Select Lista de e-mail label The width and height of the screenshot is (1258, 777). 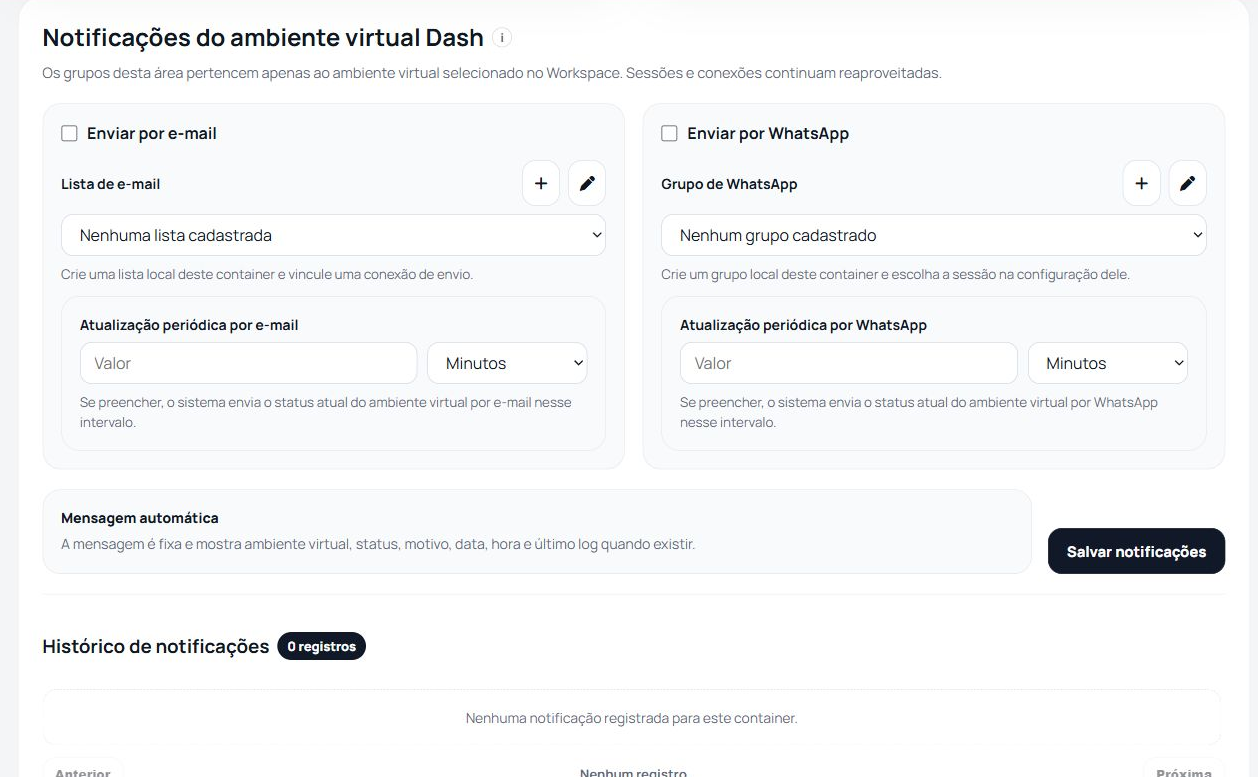(111, 184)
